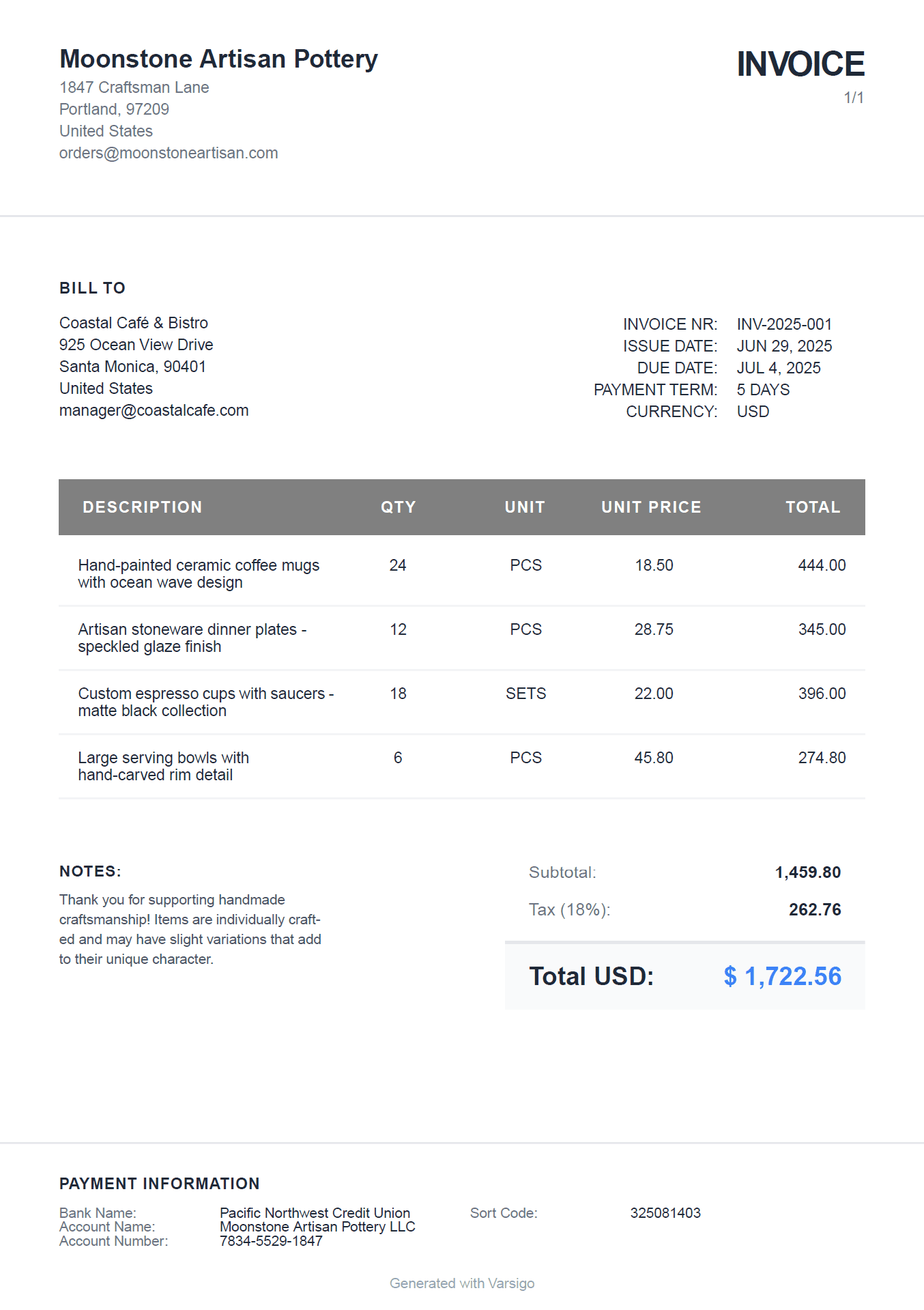Click the QTY column header

click(398, 507)
